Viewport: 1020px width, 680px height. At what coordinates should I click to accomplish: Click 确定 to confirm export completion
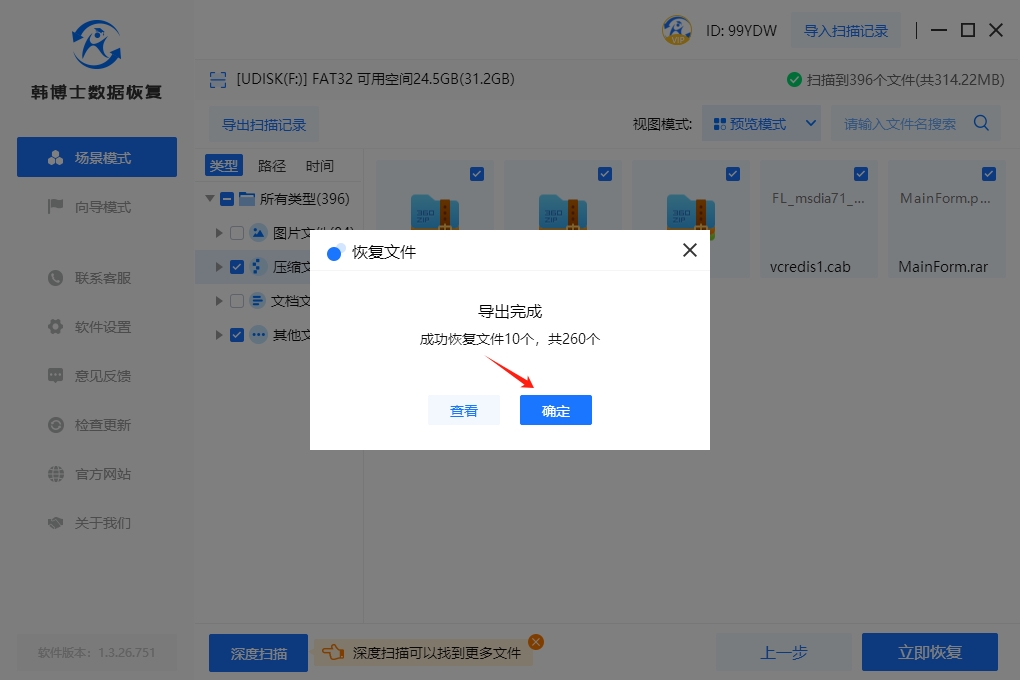click(555, 410)
